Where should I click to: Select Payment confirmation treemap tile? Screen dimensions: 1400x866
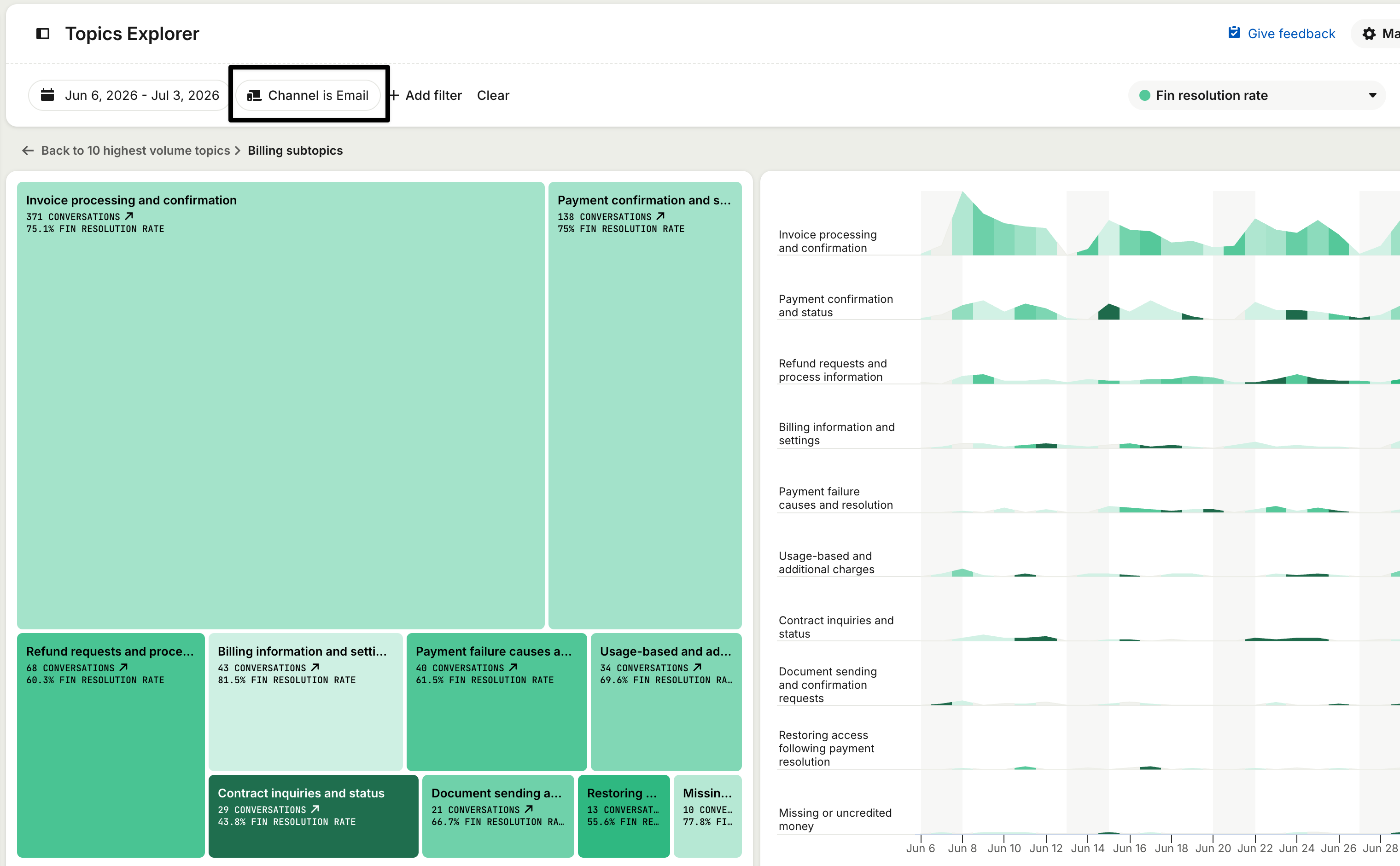coord(645,406)
